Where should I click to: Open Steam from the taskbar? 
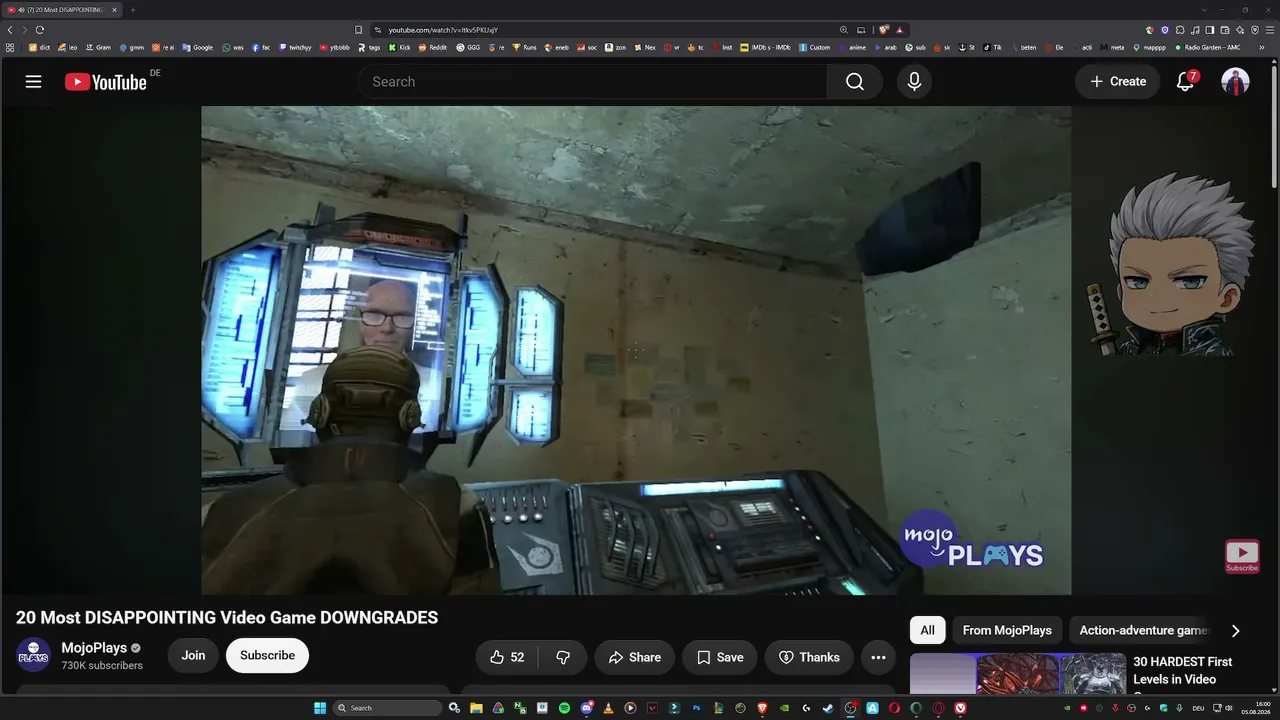828,708
